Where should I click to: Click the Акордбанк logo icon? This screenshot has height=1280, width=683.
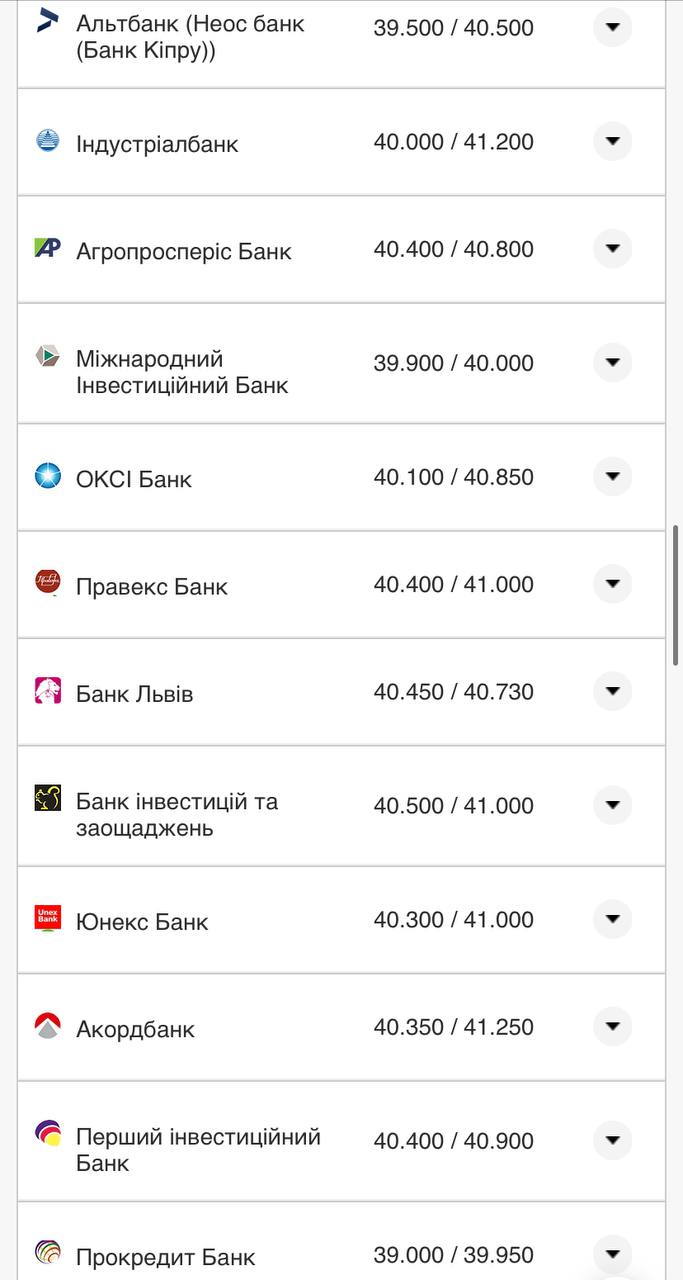[x=48, y=1026]
